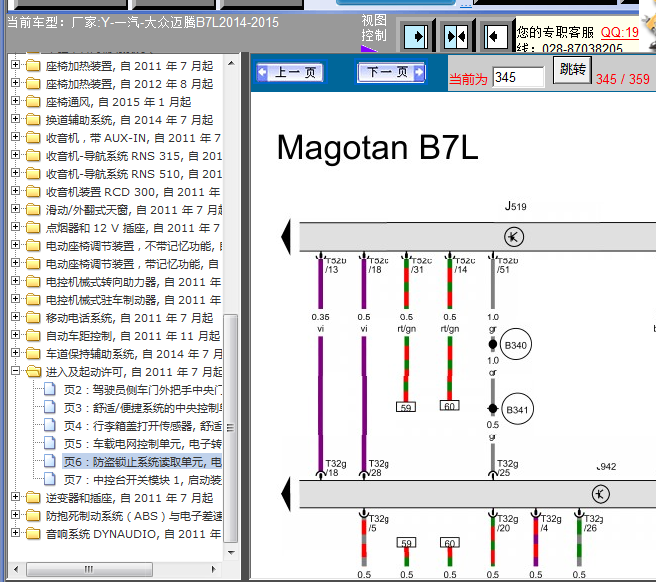
Task: Click upper reference box 60 under rt/gn wire
Action: tap(449, 405)
